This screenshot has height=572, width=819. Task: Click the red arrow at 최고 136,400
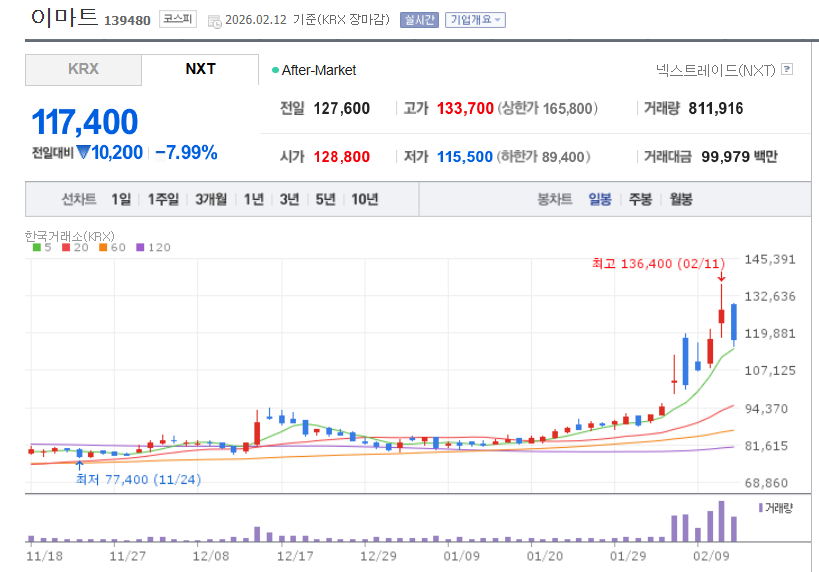[721, 277]
